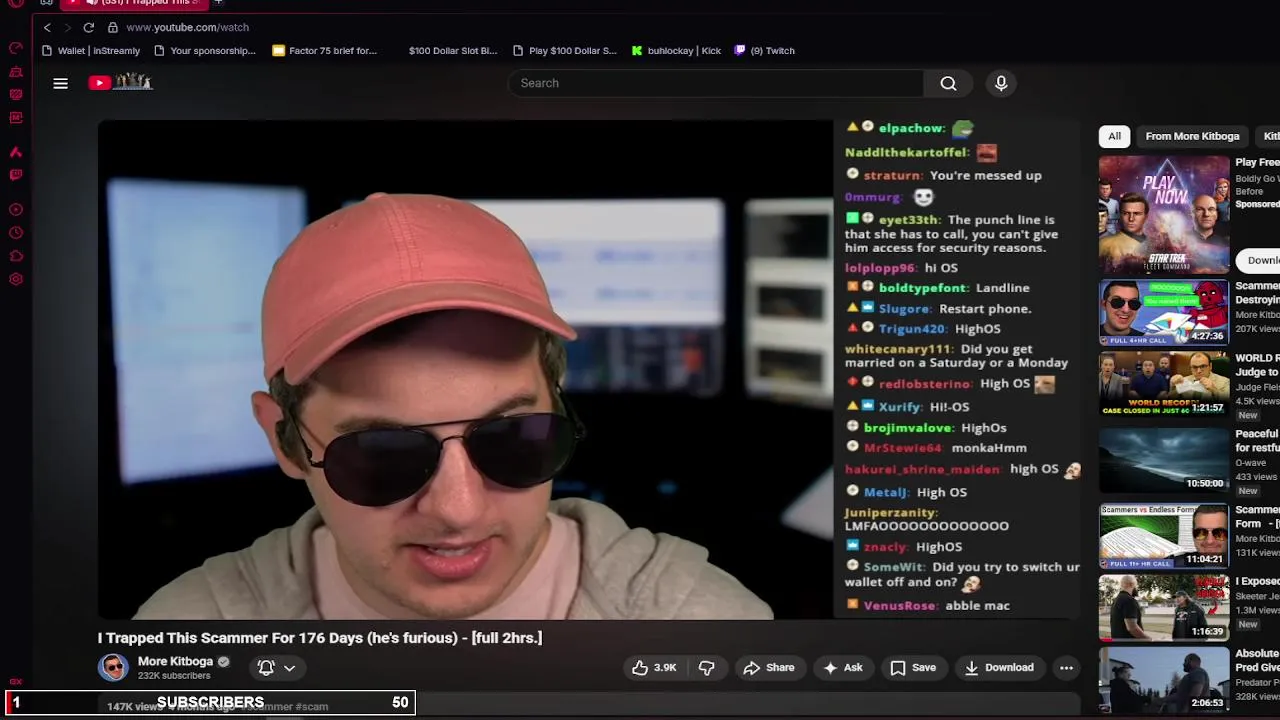Like the video (3.9K thumbs up)
Image resolution: width=1280 pixels, height=720 pixels.
coord(654,668)
